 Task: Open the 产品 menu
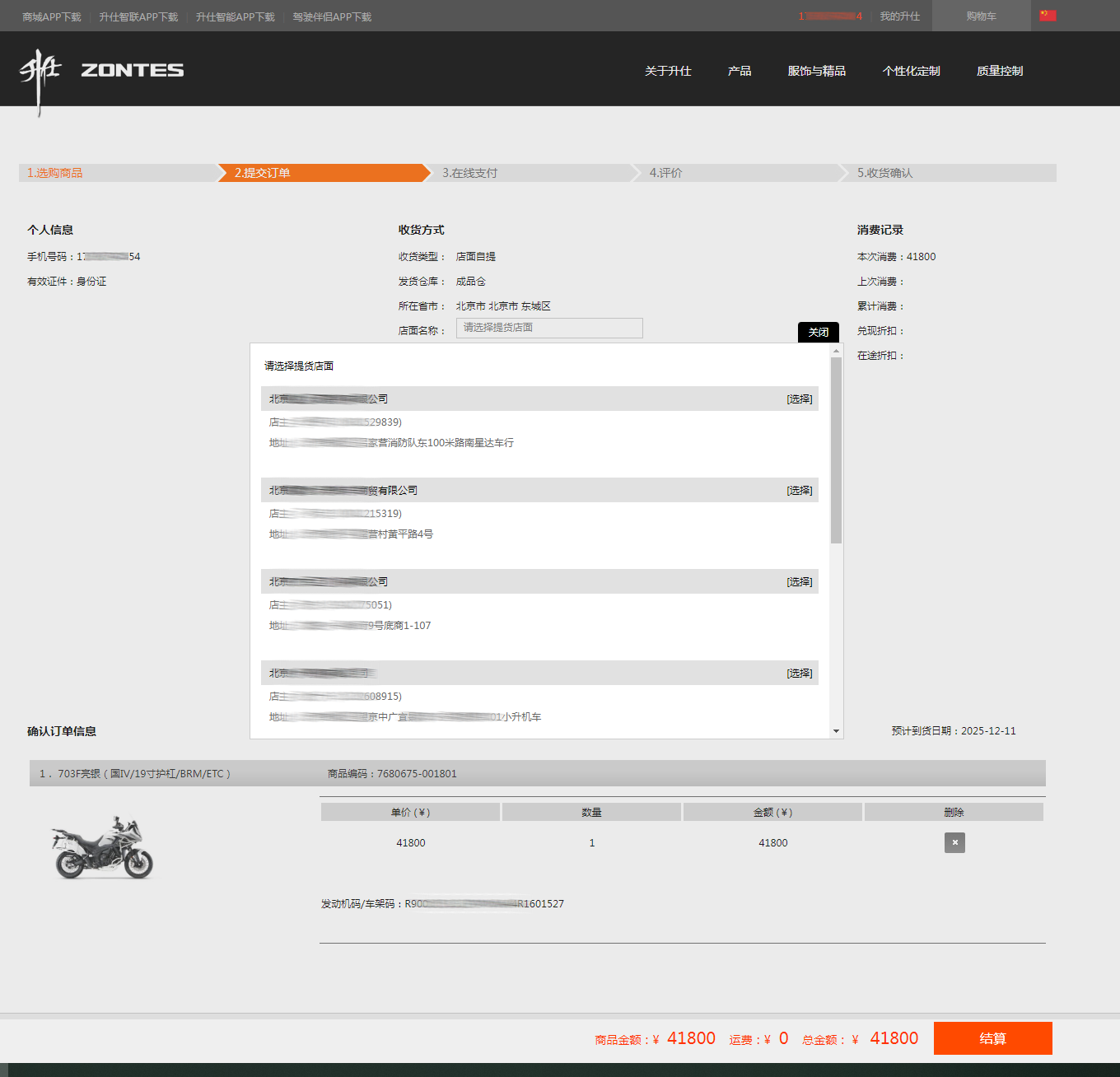740,71
